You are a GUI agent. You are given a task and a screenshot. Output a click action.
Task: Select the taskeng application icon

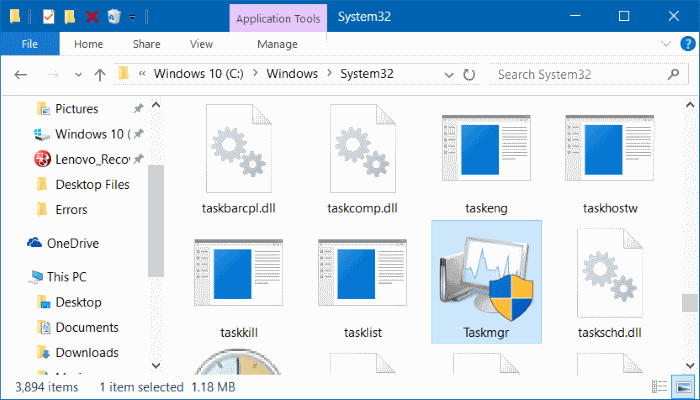[x=486, y=148]
